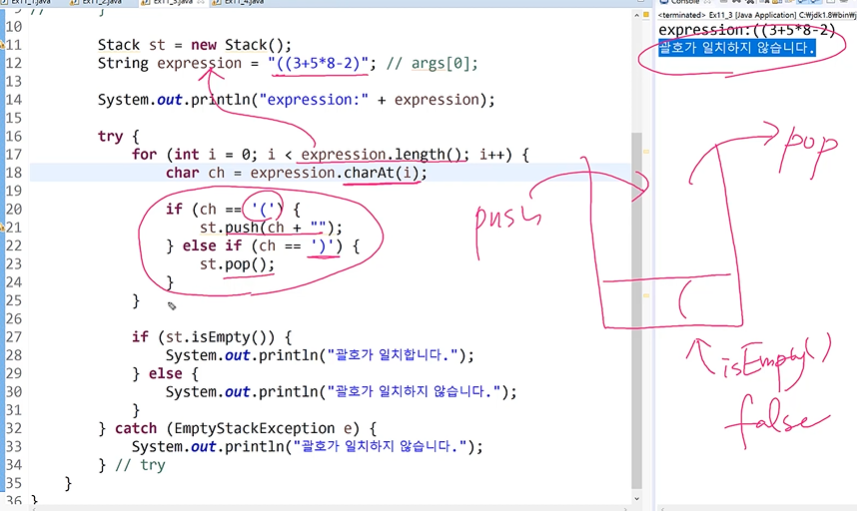Click the '// try' comment on line 34
This screenshot has width=857, height=511.
pos(140,465)
